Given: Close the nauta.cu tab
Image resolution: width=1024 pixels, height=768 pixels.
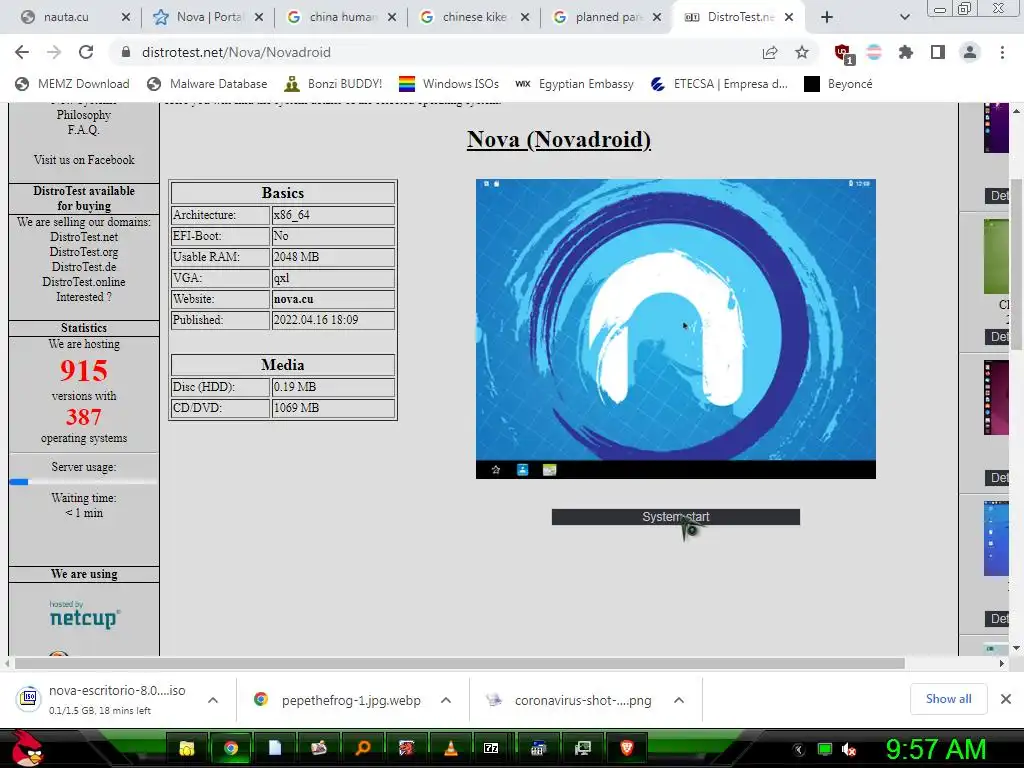Looking at the screenshot, I should 126,17.
